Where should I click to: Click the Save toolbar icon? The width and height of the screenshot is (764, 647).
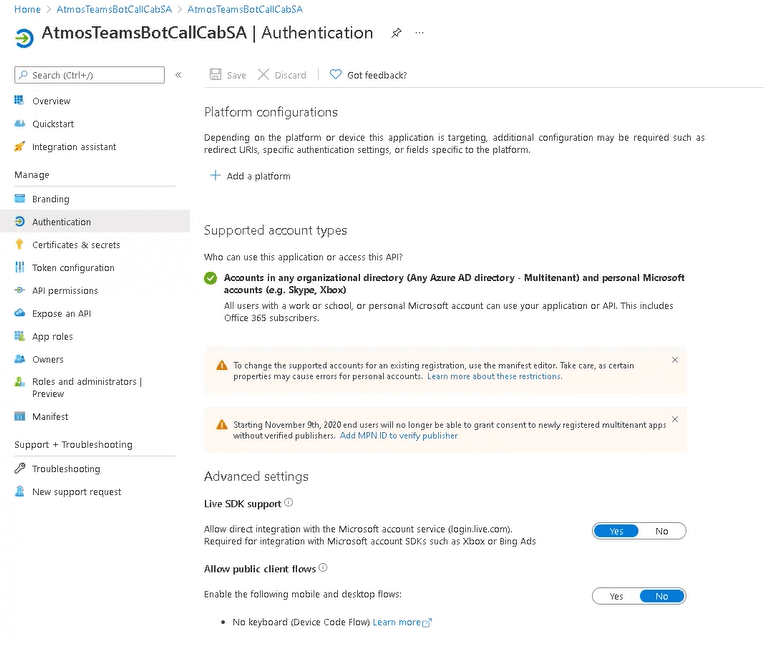(216, 75)
